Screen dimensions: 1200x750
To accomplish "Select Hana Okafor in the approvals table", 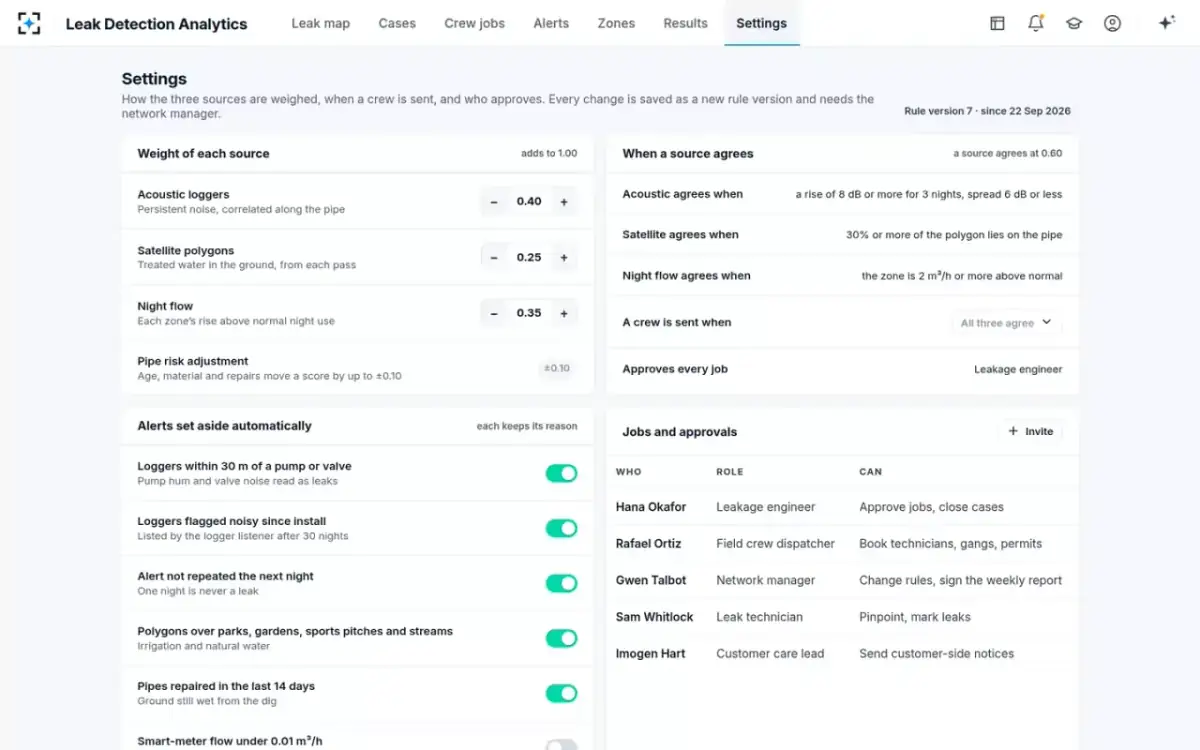I will 651,507.
